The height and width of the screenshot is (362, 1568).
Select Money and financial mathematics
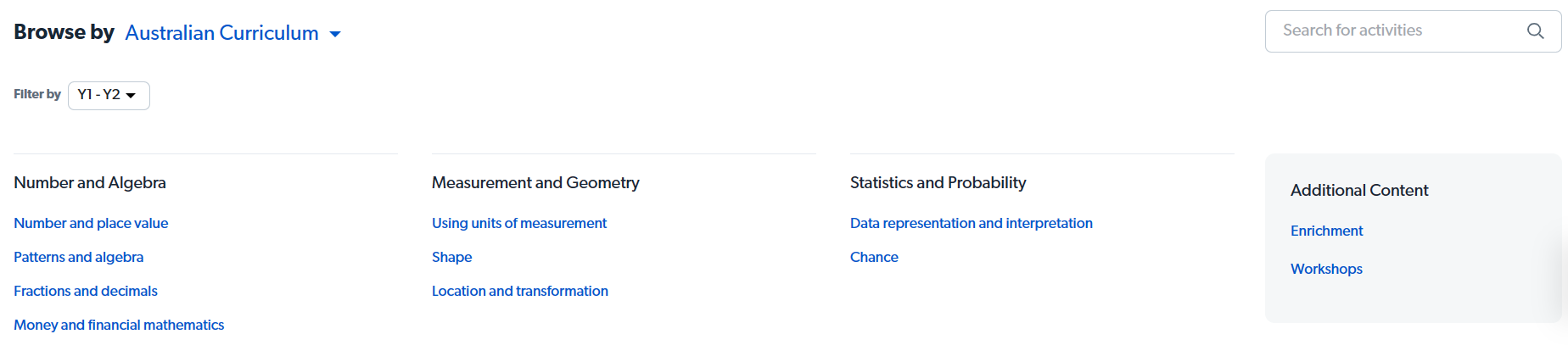click(x=119, y=325)
